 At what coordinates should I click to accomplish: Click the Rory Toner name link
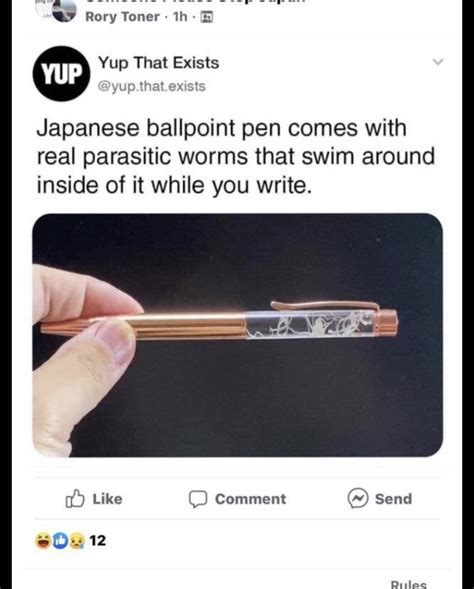tap(122, 17)
